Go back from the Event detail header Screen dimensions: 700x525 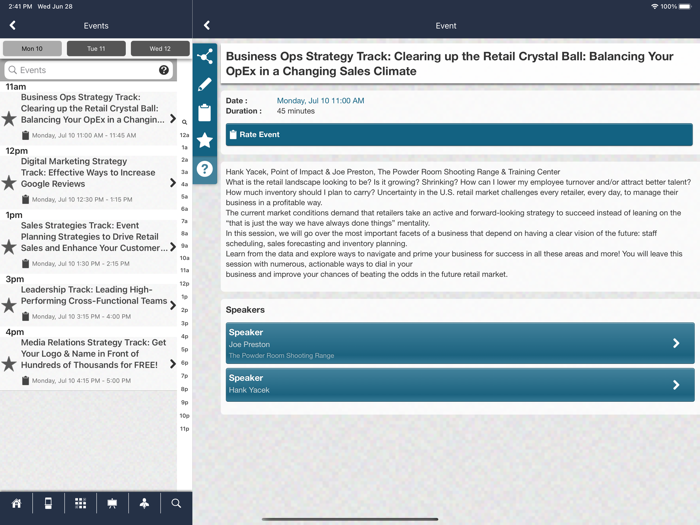207,25
